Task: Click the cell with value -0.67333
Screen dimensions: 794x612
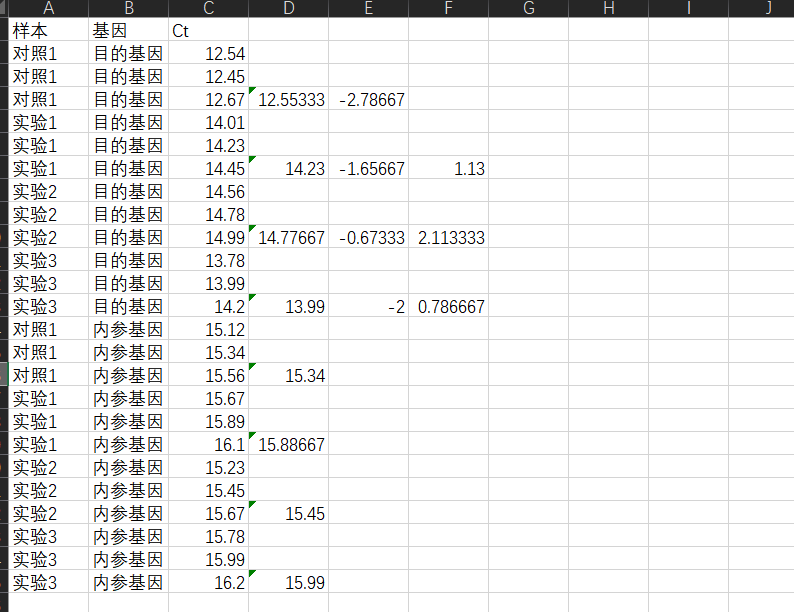Action: (x=368, y=238)
